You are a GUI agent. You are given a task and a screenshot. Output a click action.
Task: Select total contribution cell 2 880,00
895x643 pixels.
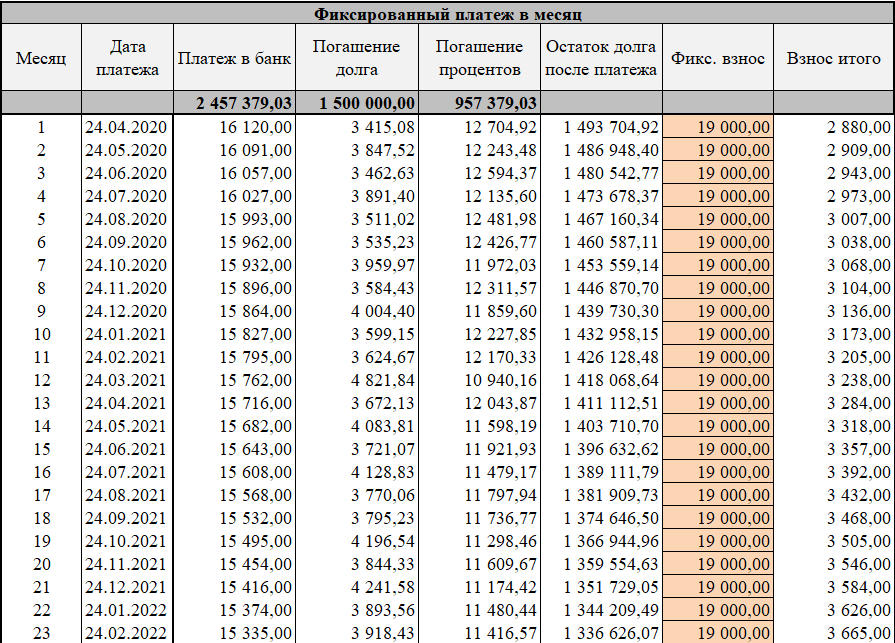tap(834, 127)
